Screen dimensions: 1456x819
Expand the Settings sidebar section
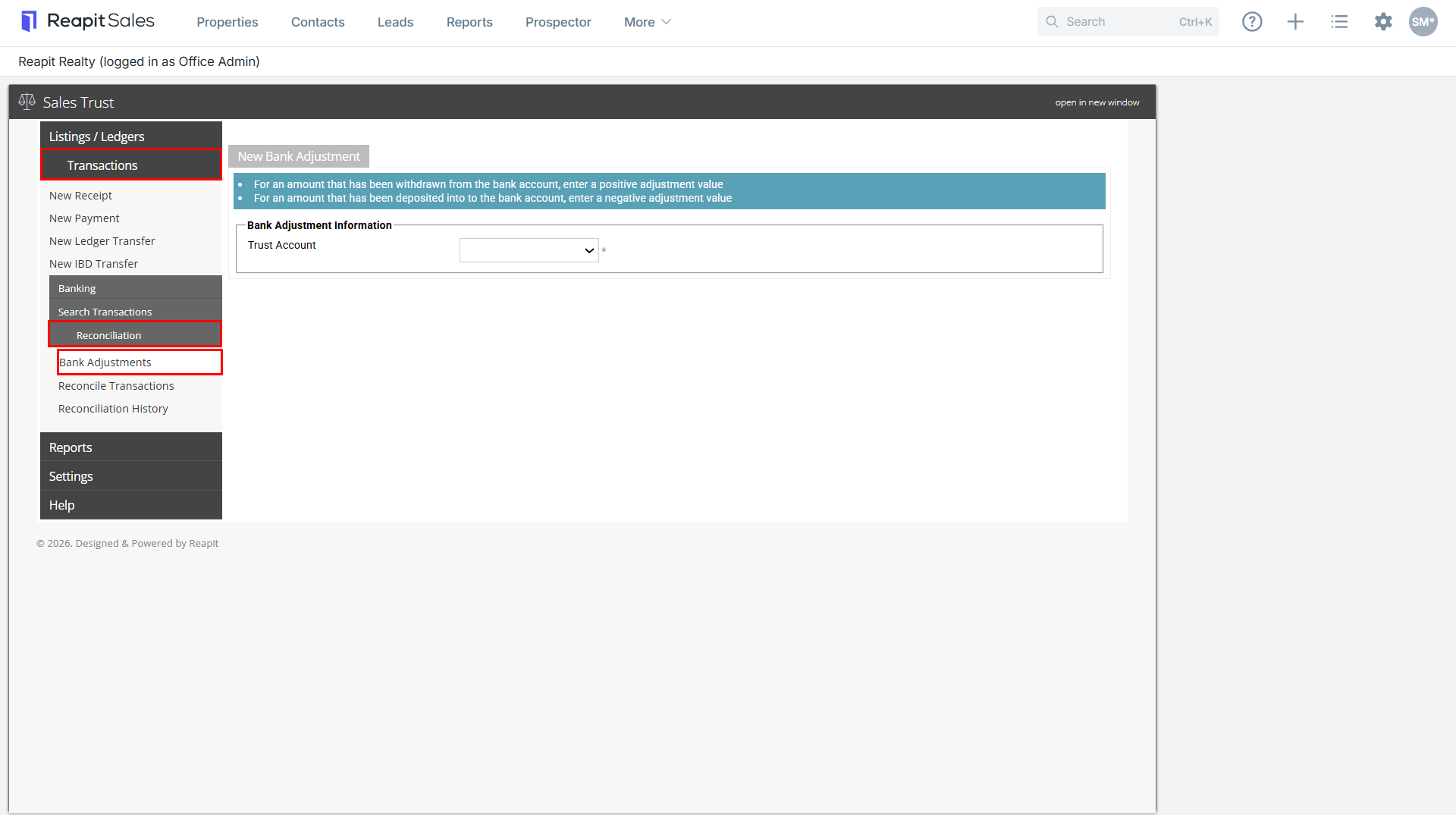coord(131,475)
